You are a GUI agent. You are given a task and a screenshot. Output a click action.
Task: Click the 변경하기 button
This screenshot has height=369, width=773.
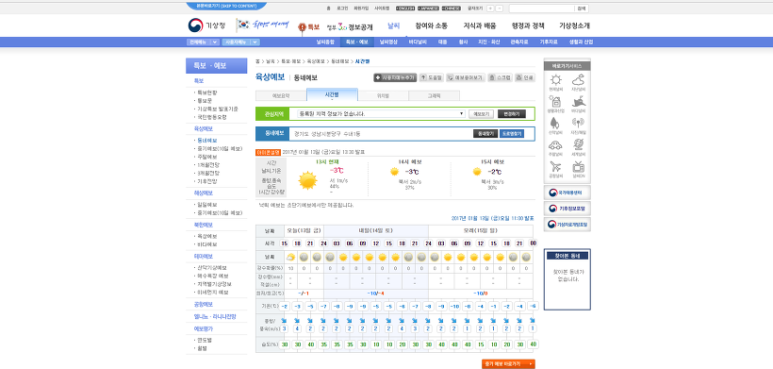[x=511, y=114]
